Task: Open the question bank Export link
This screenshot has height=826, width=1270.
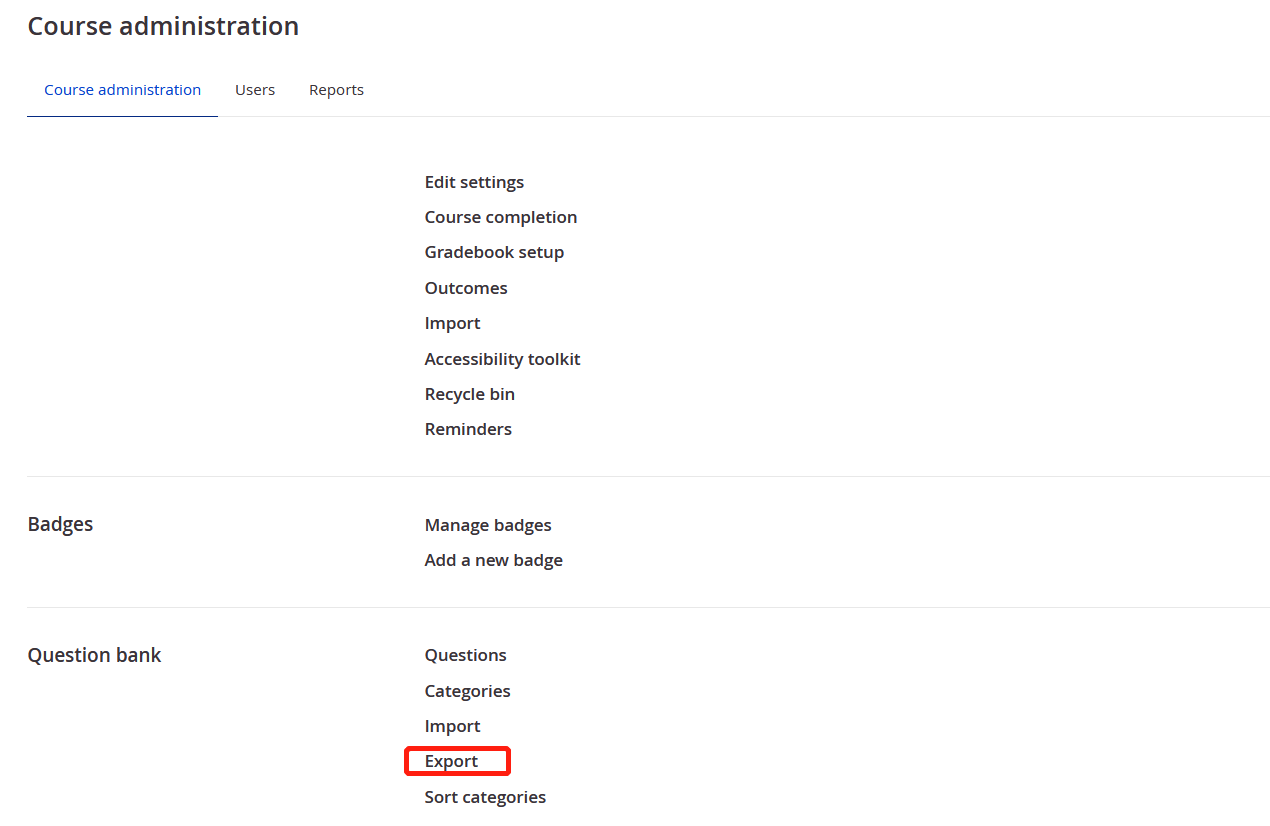Action: click(x=452, y=761)
